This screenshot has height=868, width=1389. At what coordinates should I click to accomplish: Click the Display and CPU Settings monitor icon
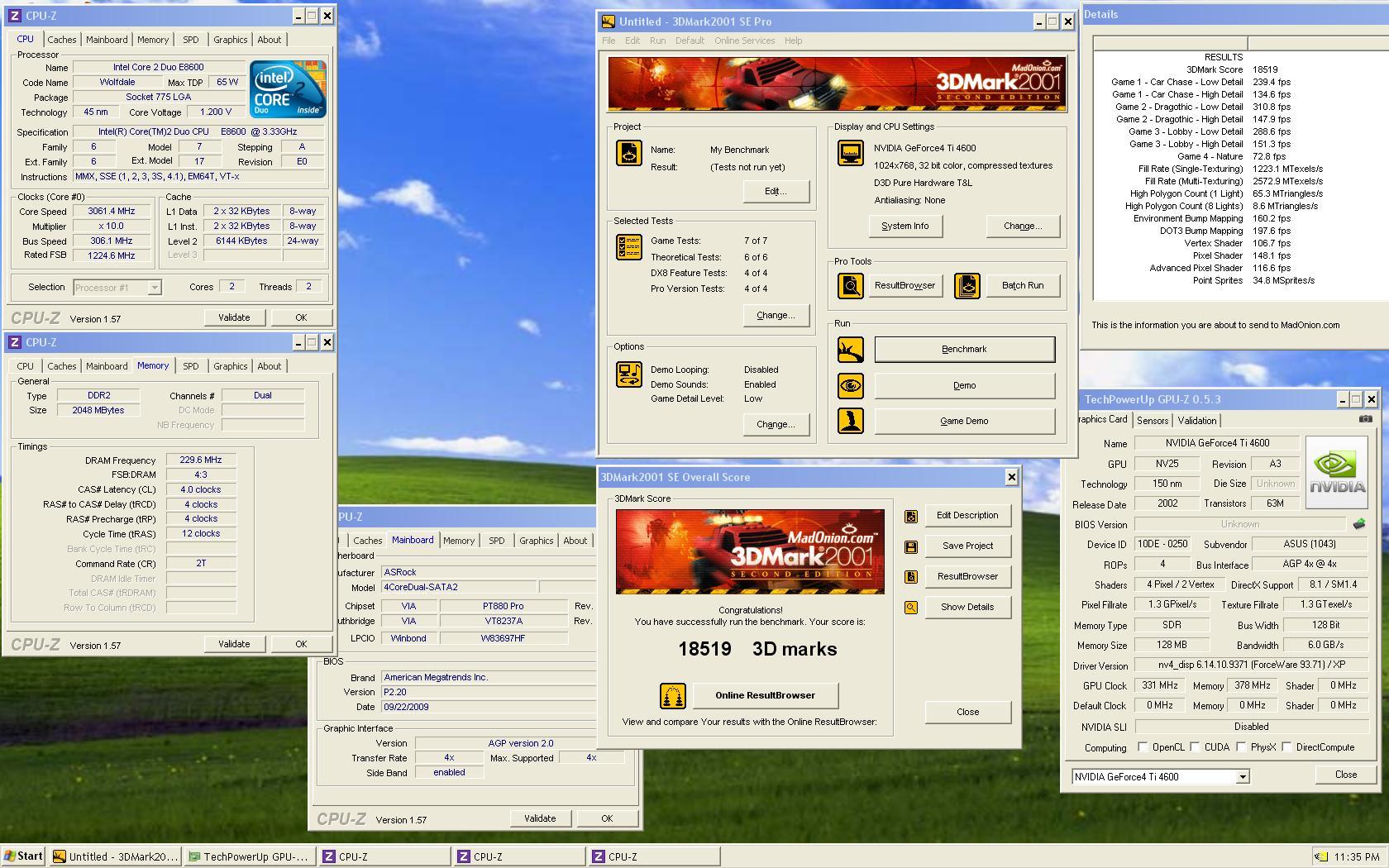pos(850,153)
